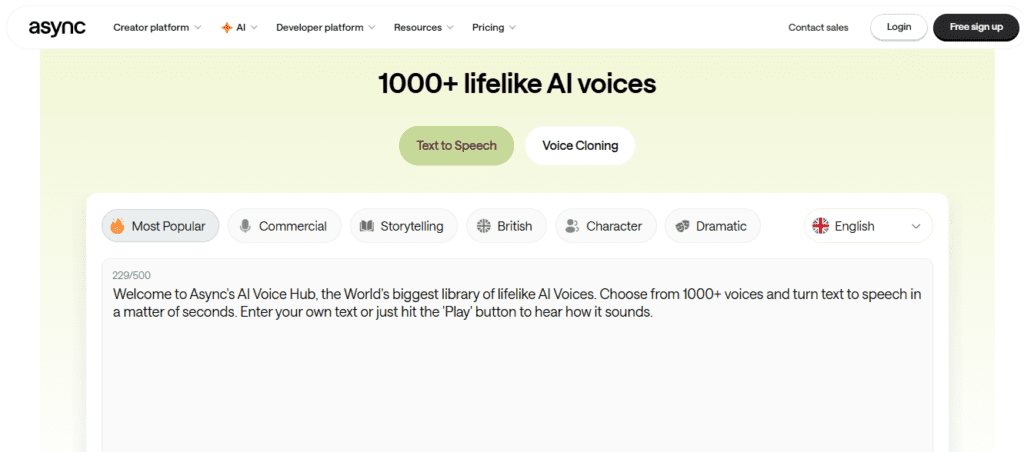Open the English language dropdown

[868, 226]
